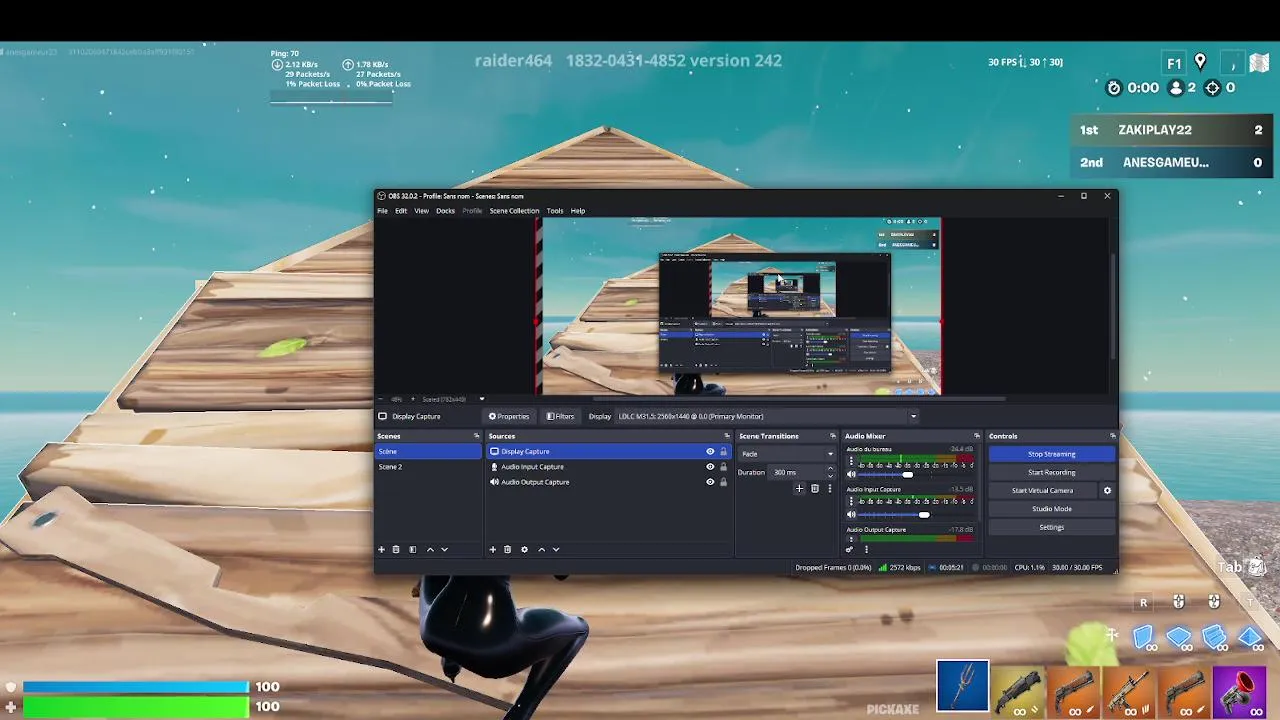The height and width of the screenshot is (720, 1280).
Task: Pop out the Sources dock
Action: tap(726, 436)
